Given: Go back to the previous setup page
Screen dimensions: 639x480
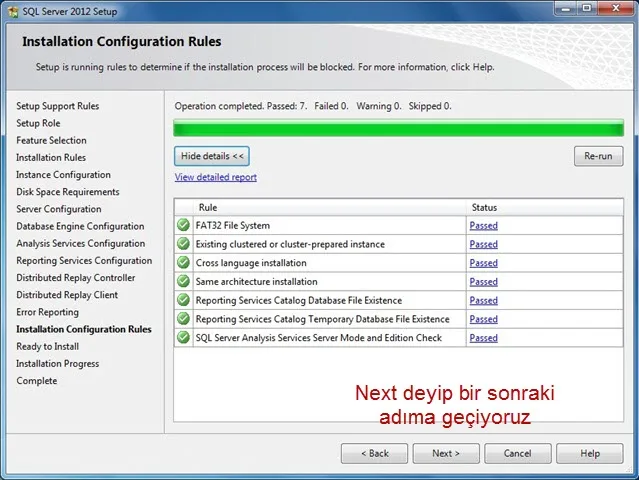Looking at the screenshot, I should click(375, 454).
